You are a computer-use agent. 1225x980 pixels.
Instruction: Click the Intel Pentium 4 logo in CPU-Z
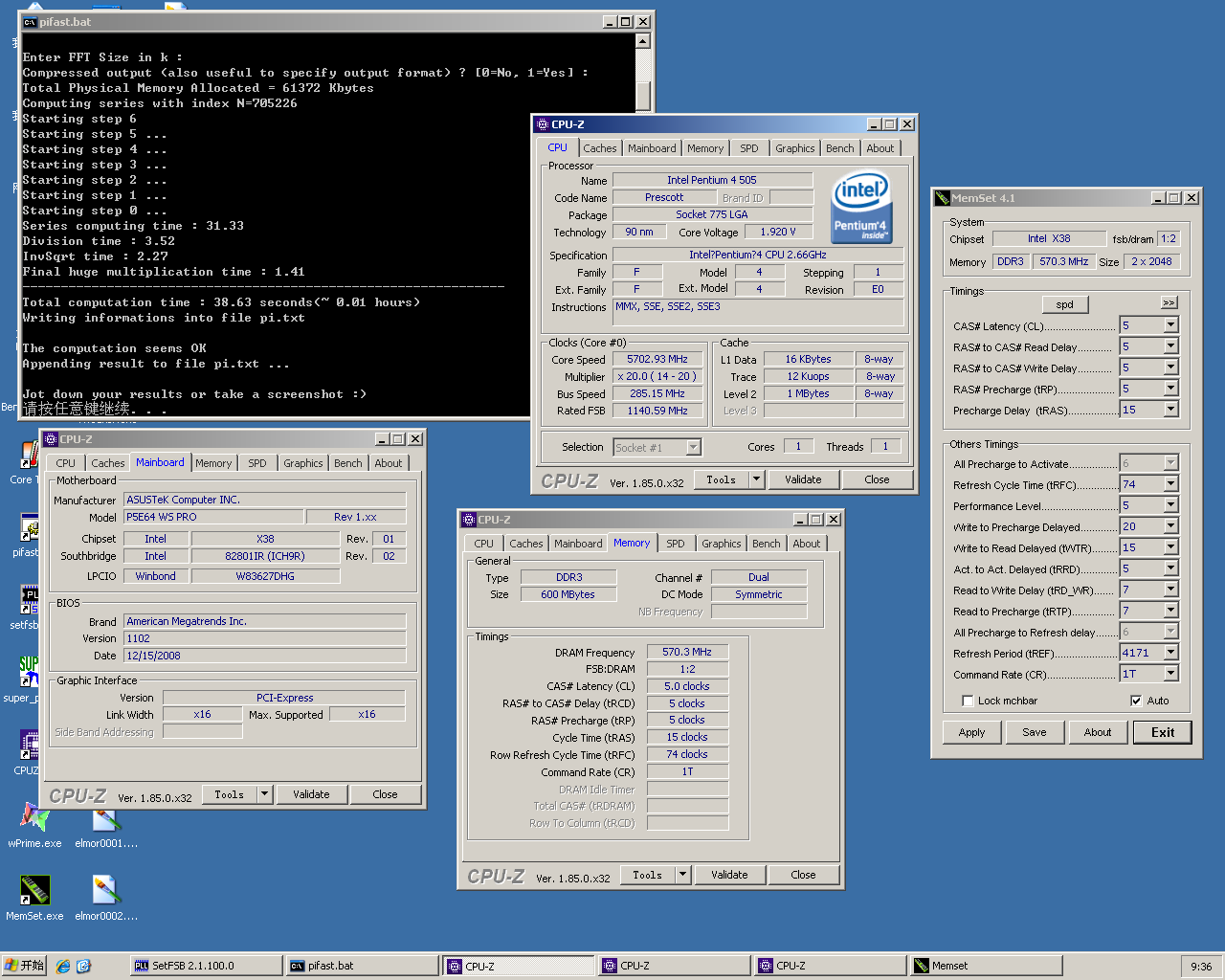861,207
